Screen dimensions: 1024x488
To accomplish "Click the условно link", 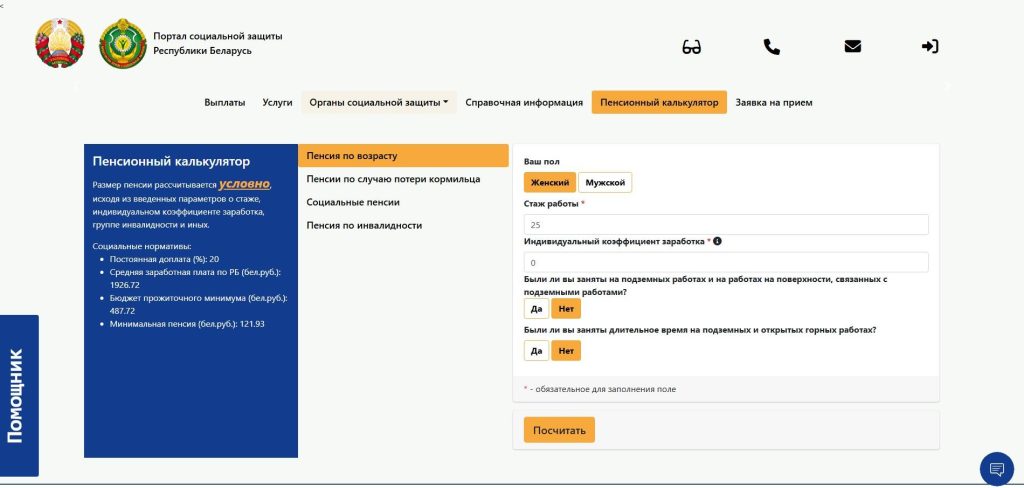I will click(244, 184).
